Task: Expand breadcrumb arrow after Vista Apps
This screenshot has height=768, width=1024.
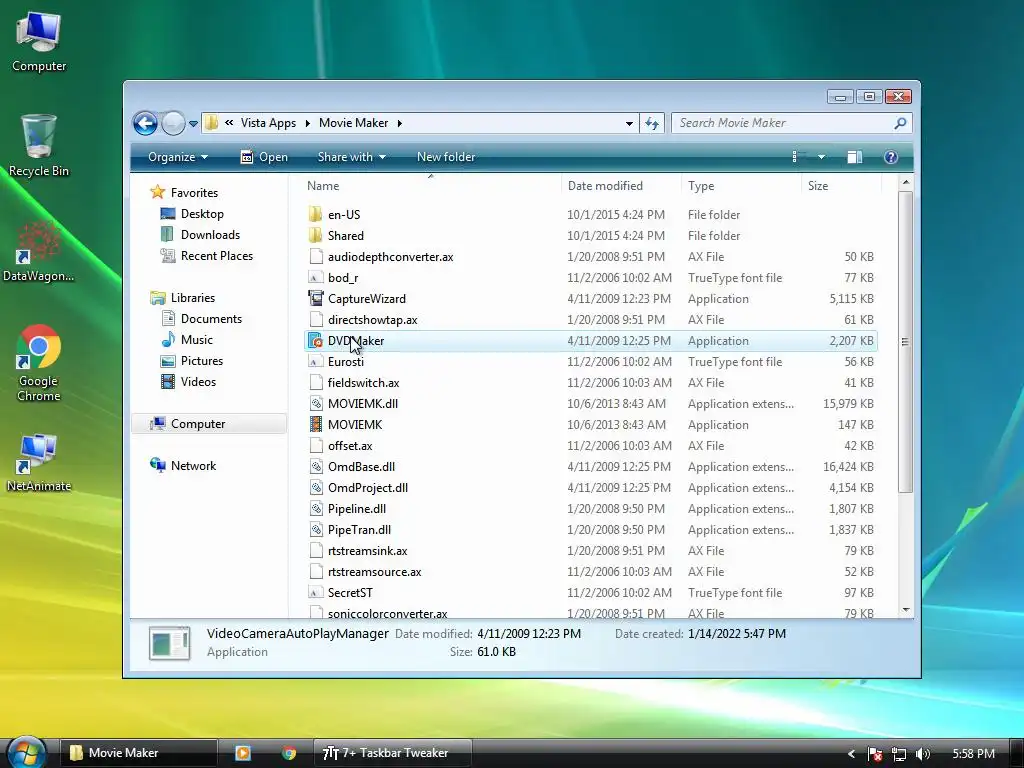Action: click(308, 123)
